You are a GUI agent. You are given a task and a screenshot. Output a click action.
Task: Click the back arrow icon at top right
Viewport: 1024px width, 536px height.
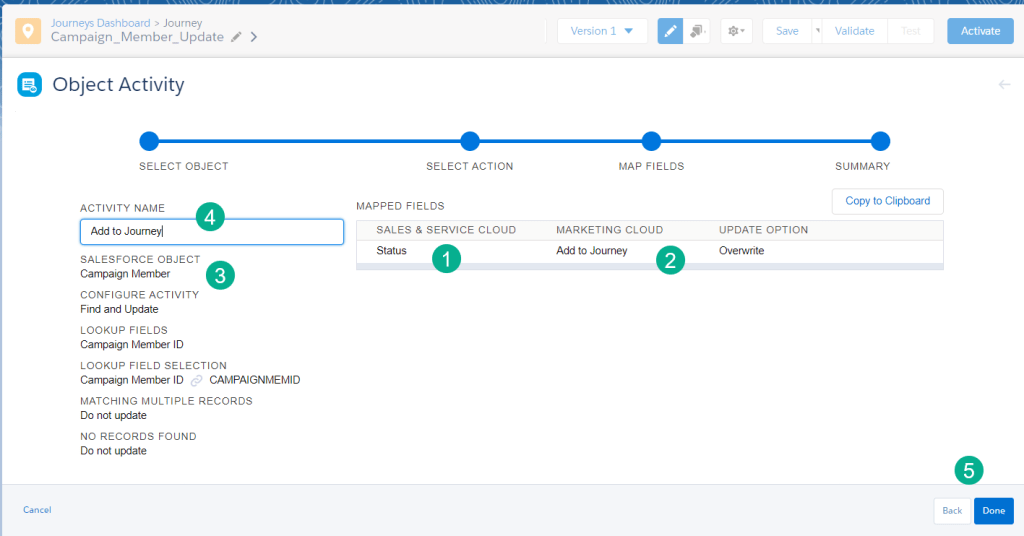point(1004,85)
